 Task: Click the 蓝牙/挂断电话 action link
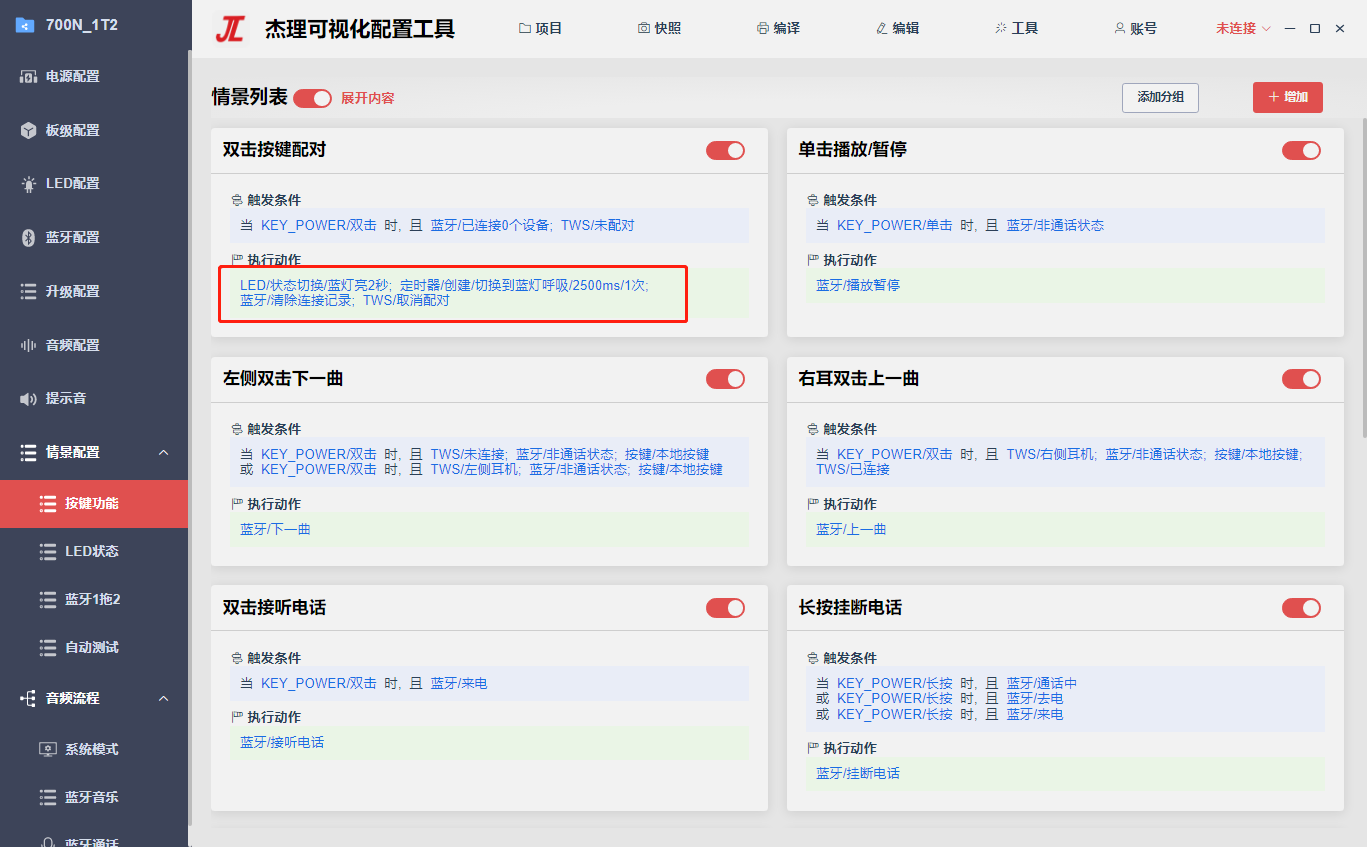858,773
